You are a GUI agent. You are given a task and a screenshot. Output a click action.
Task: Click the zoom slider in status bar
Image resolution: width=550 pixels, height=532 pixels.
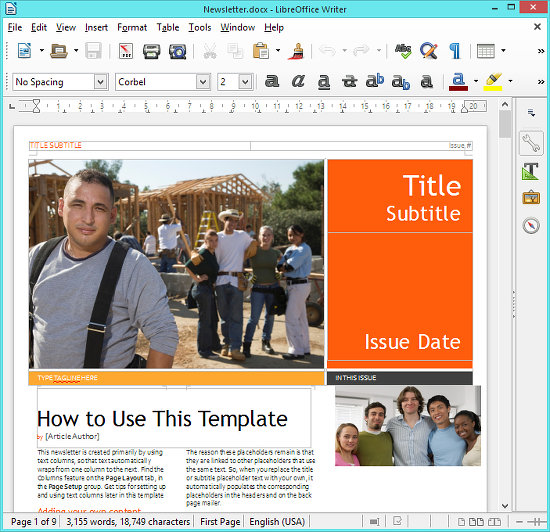coord(537,522)
